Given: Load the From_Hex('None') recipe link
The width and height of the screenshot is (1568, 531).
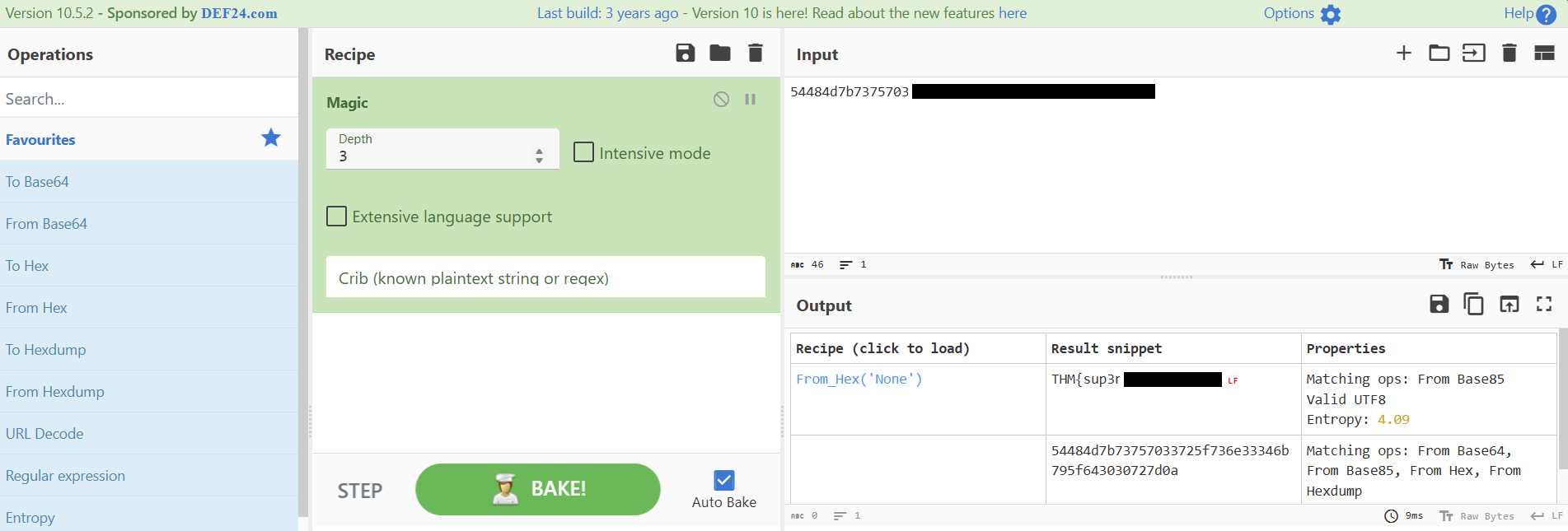Looking at the screenshot, I should coord(859,379).
